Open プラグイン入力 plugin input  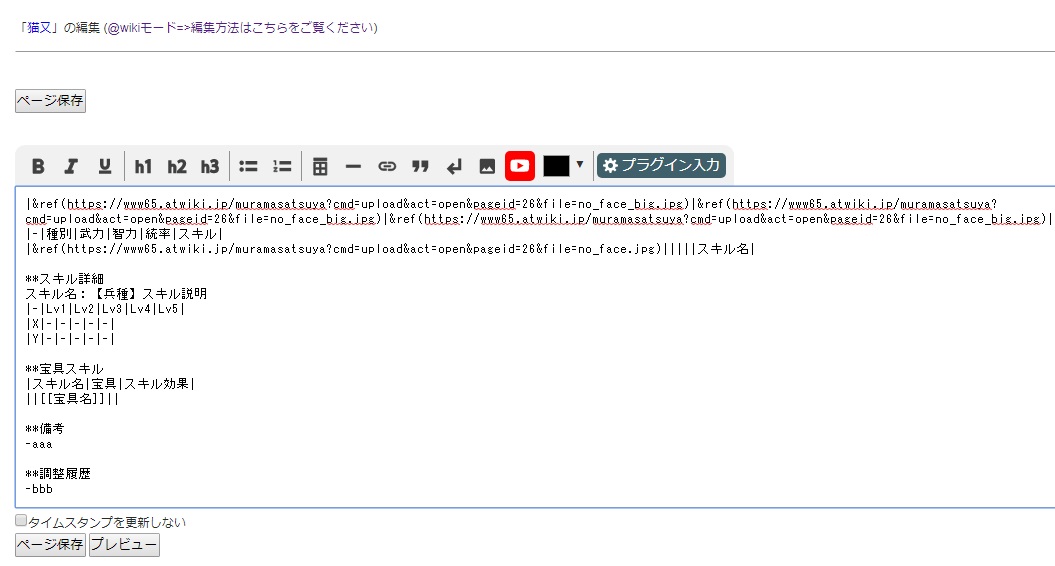(661, 165)
